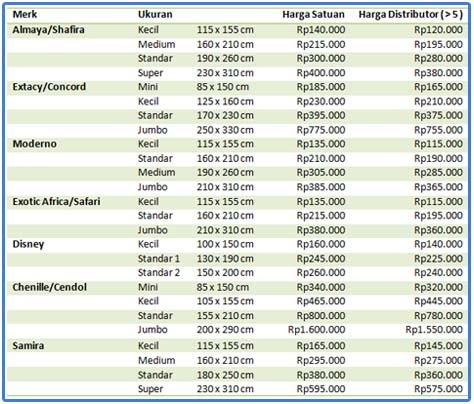
Task: Click the size '125 x 160 cm'
Action: click(225, 101)
